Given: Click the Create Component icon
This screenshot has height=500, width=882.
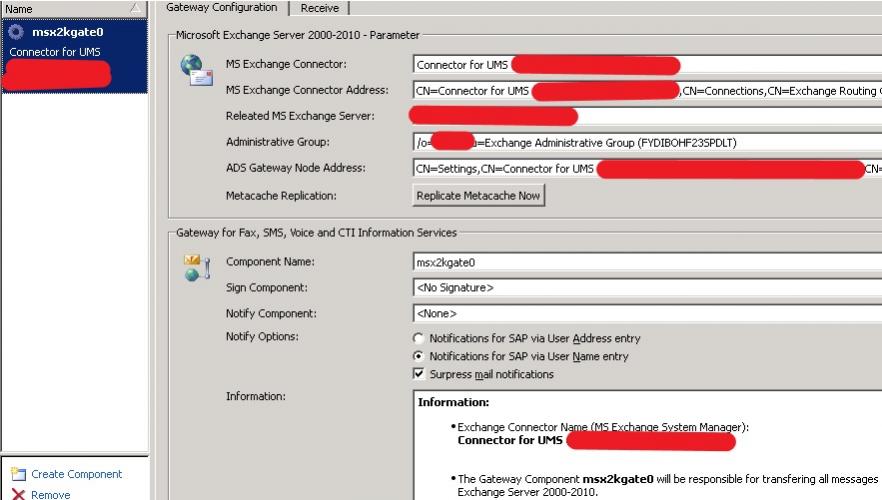Looking at the screenshot, I should pos(18,474).
